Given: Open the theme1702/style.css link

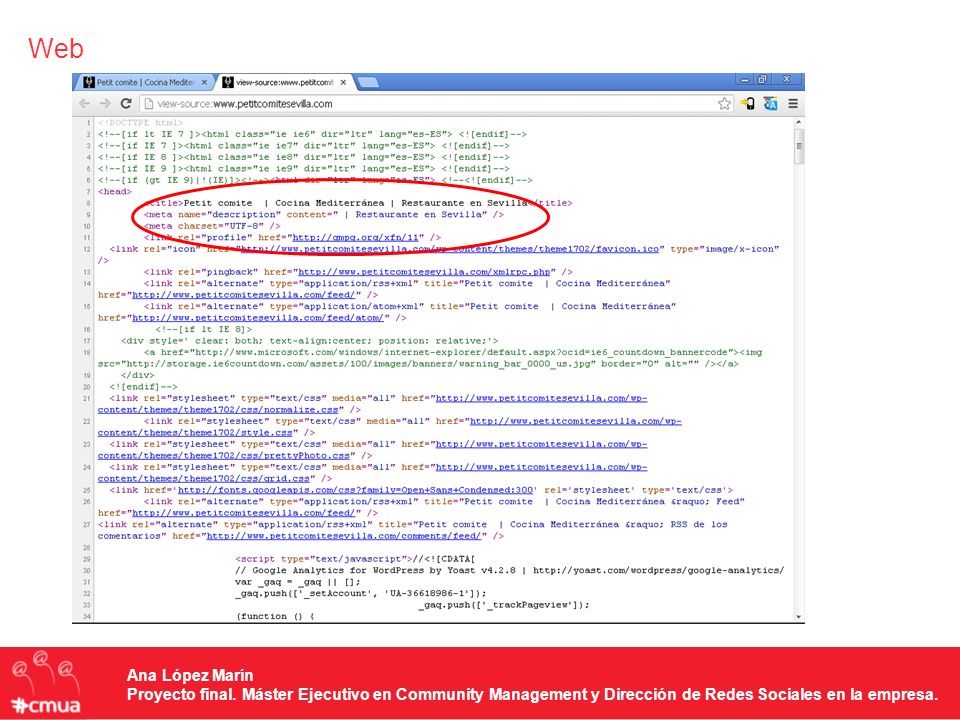Looking at the screenshot, I should click(389, 427).
